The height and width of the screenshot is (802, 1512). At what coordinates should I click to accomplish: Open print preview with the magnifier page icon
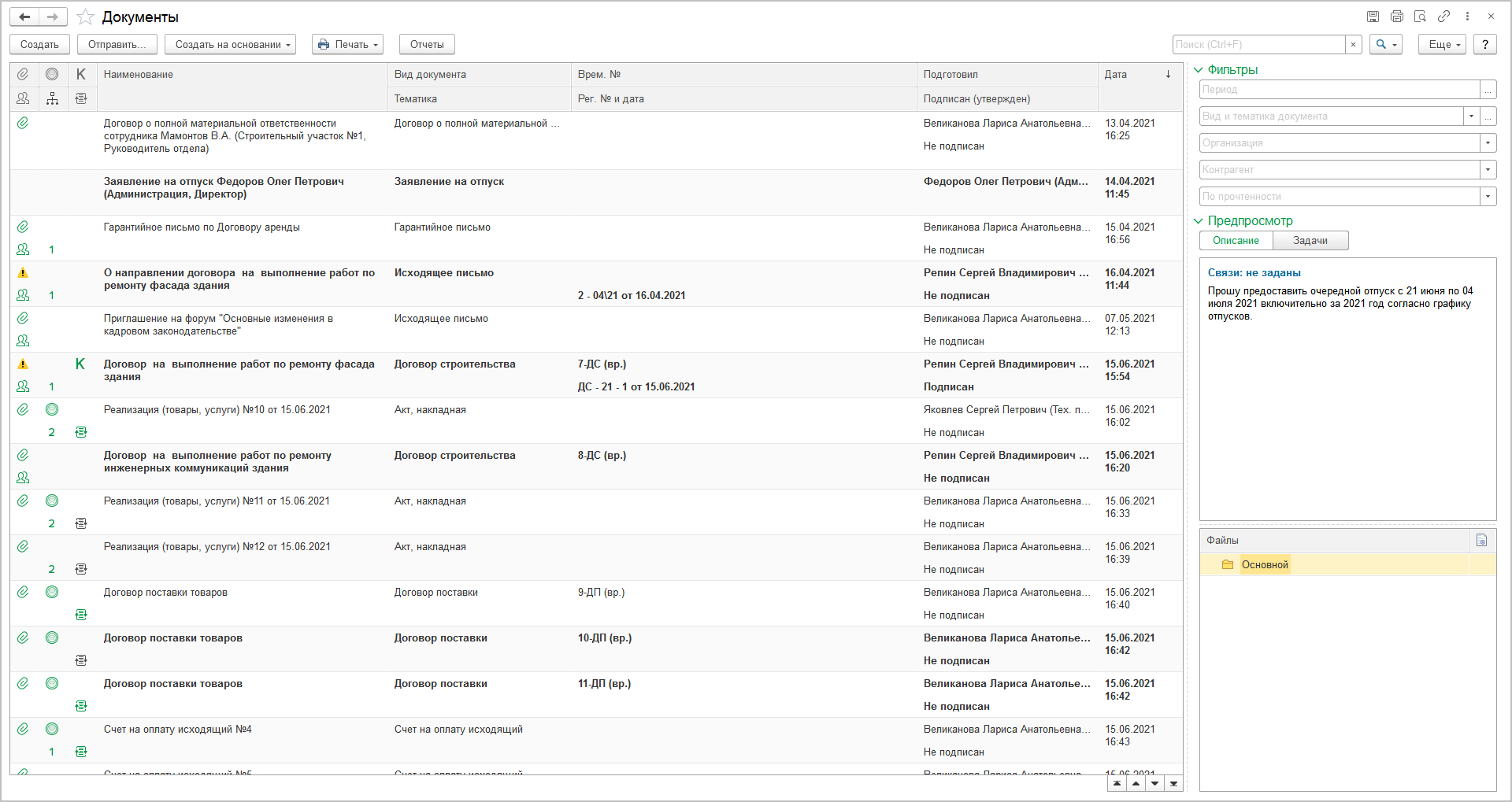(1420, 17)
